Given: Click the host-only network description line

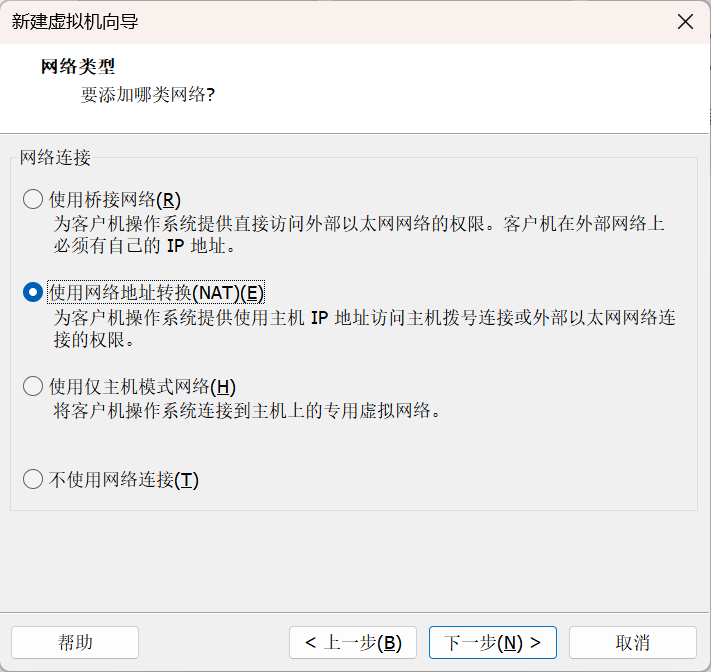Looking at the screenshot, I should pos(247,411).
